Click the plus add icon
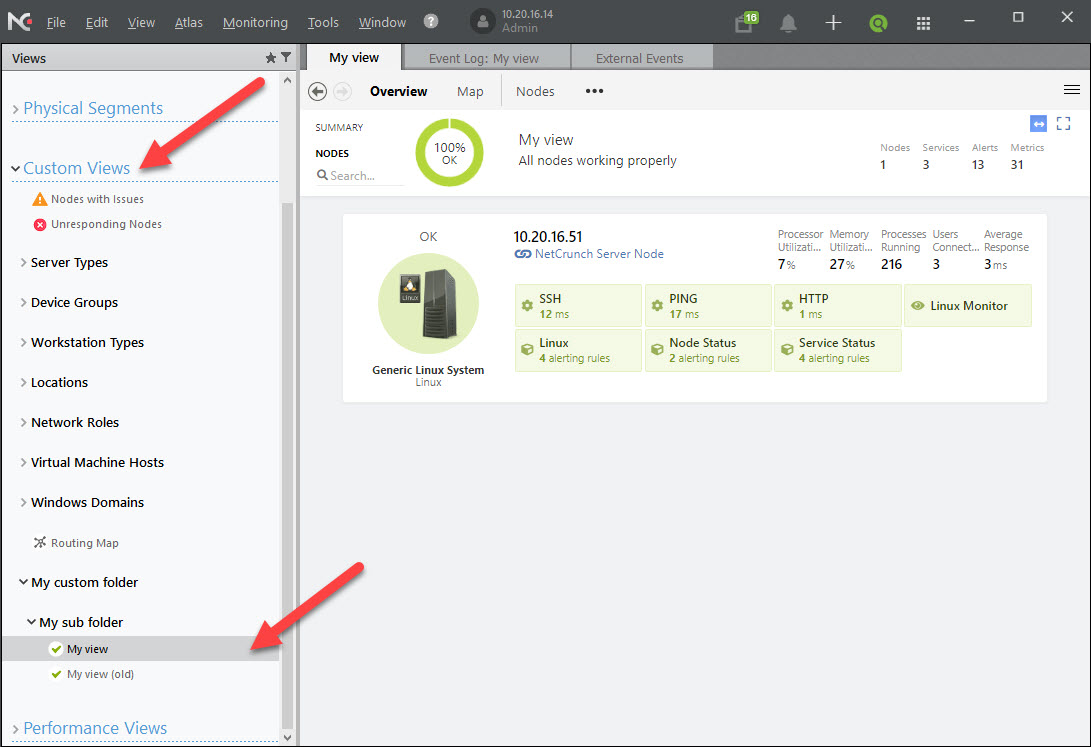Viewport: 1091px width, 747px height. [833, 23]
